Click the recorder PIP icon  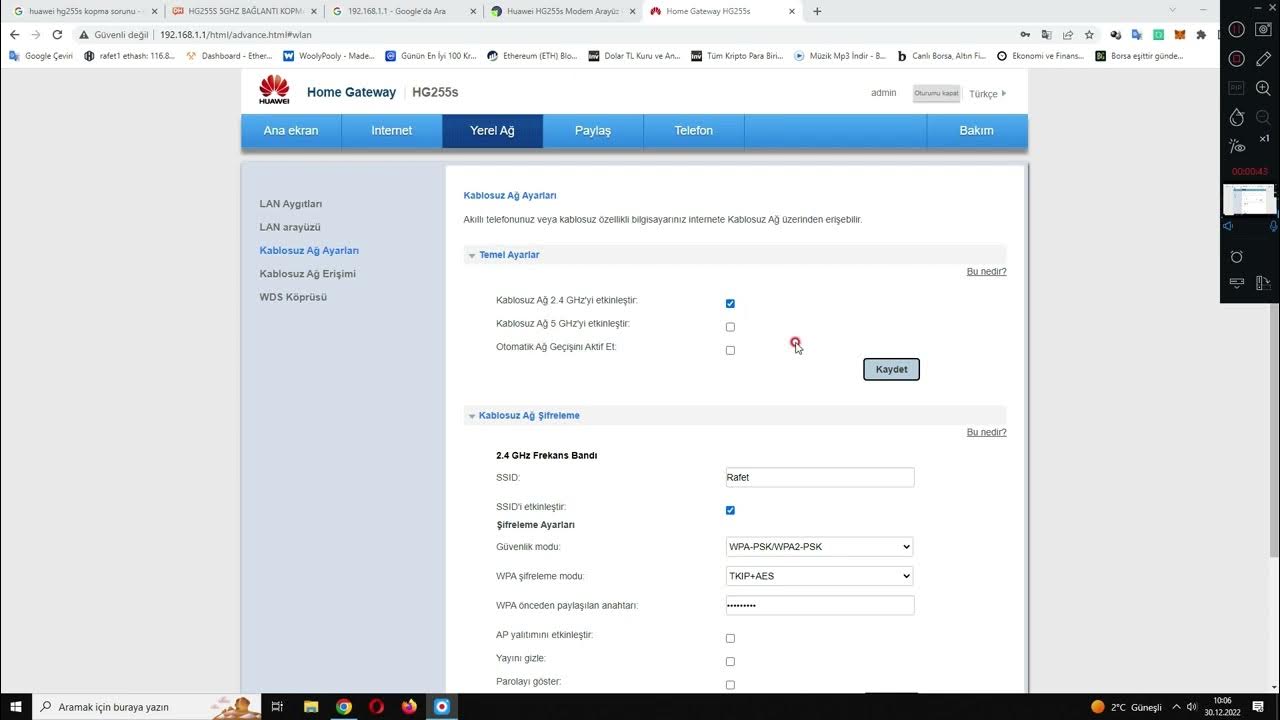(1237, 89)
